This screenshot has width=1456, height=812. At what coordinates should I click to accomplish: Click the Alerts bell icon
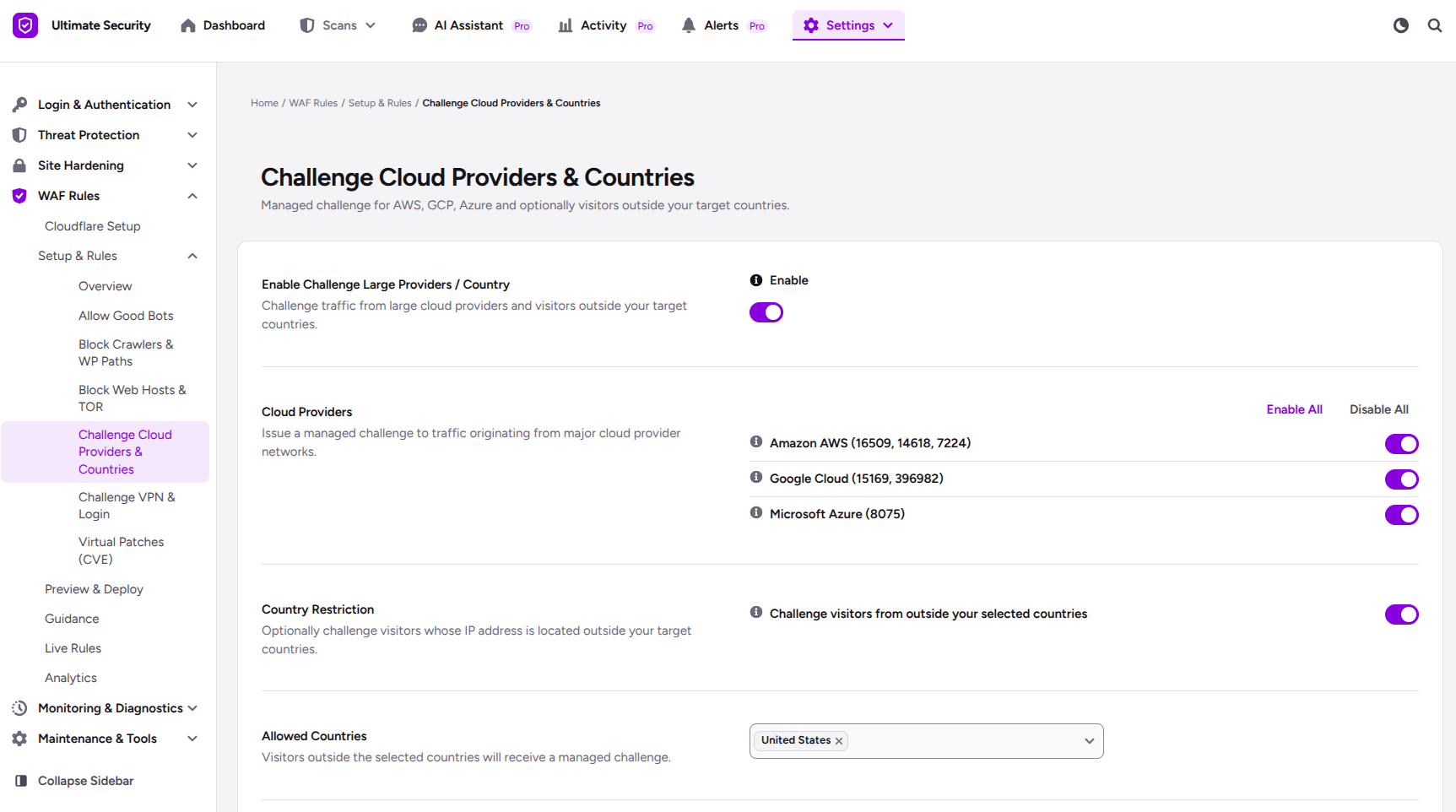point(689,25)
